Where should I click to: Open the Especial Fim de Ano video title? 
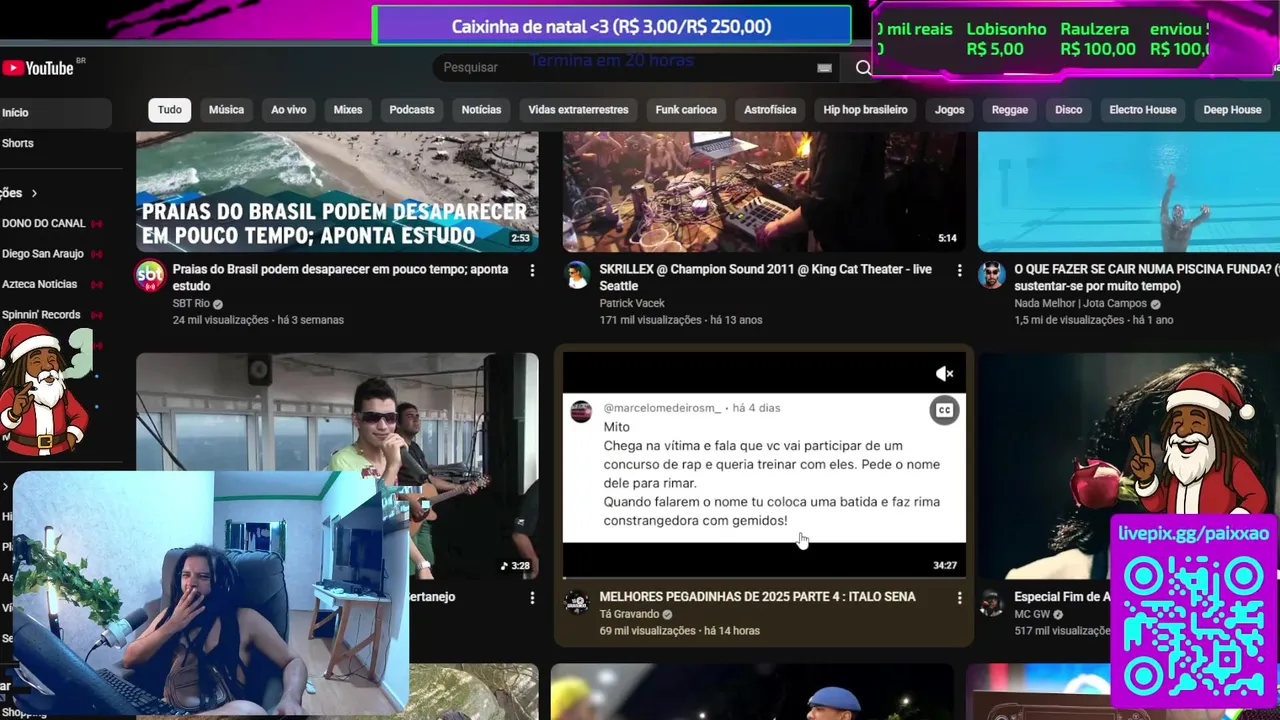point(1062,597)
